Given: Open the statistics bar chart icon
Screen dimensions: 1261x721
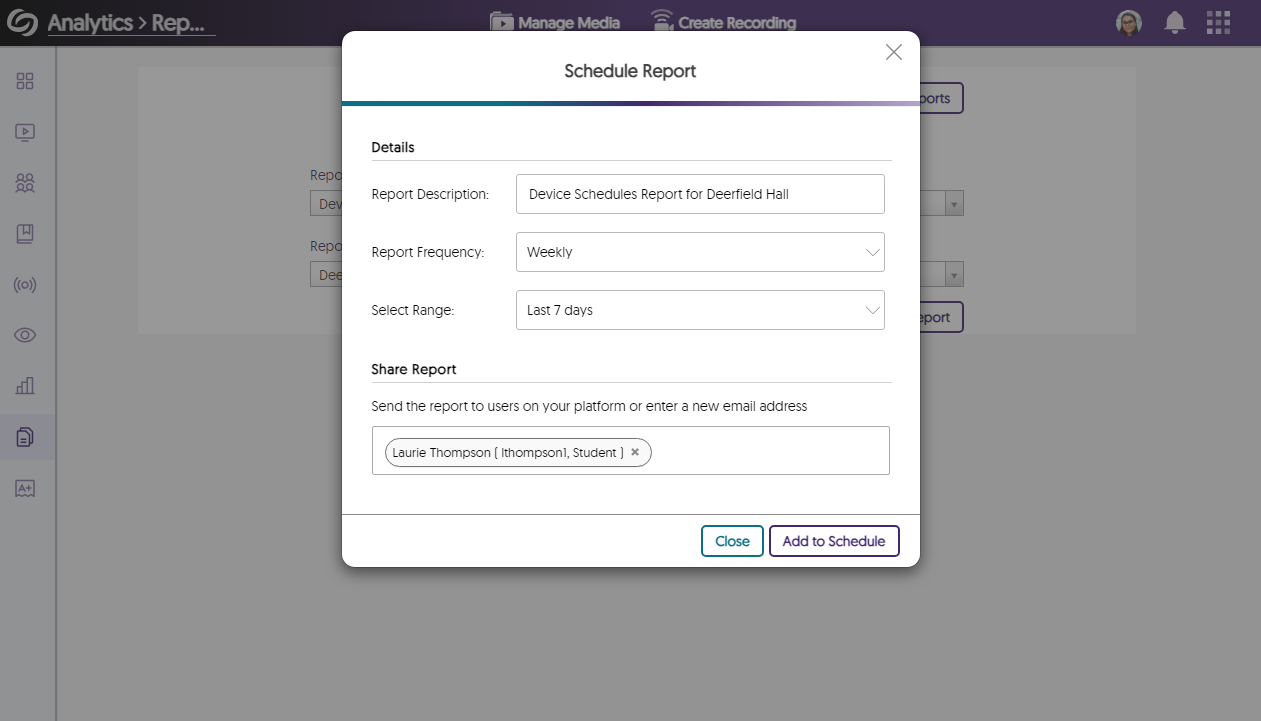Looking at the screenshot, I should 25,386.
